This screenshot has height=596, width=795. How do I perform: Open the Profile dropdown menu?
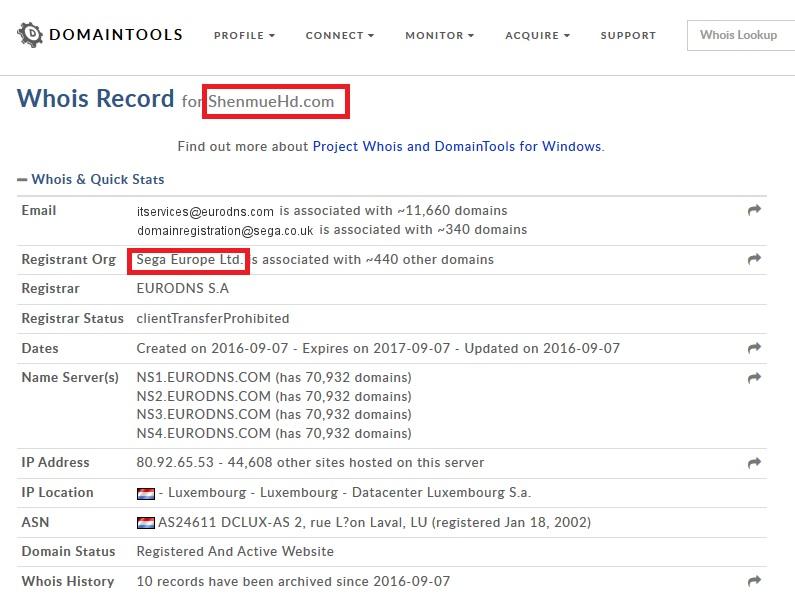coord(244,35)
